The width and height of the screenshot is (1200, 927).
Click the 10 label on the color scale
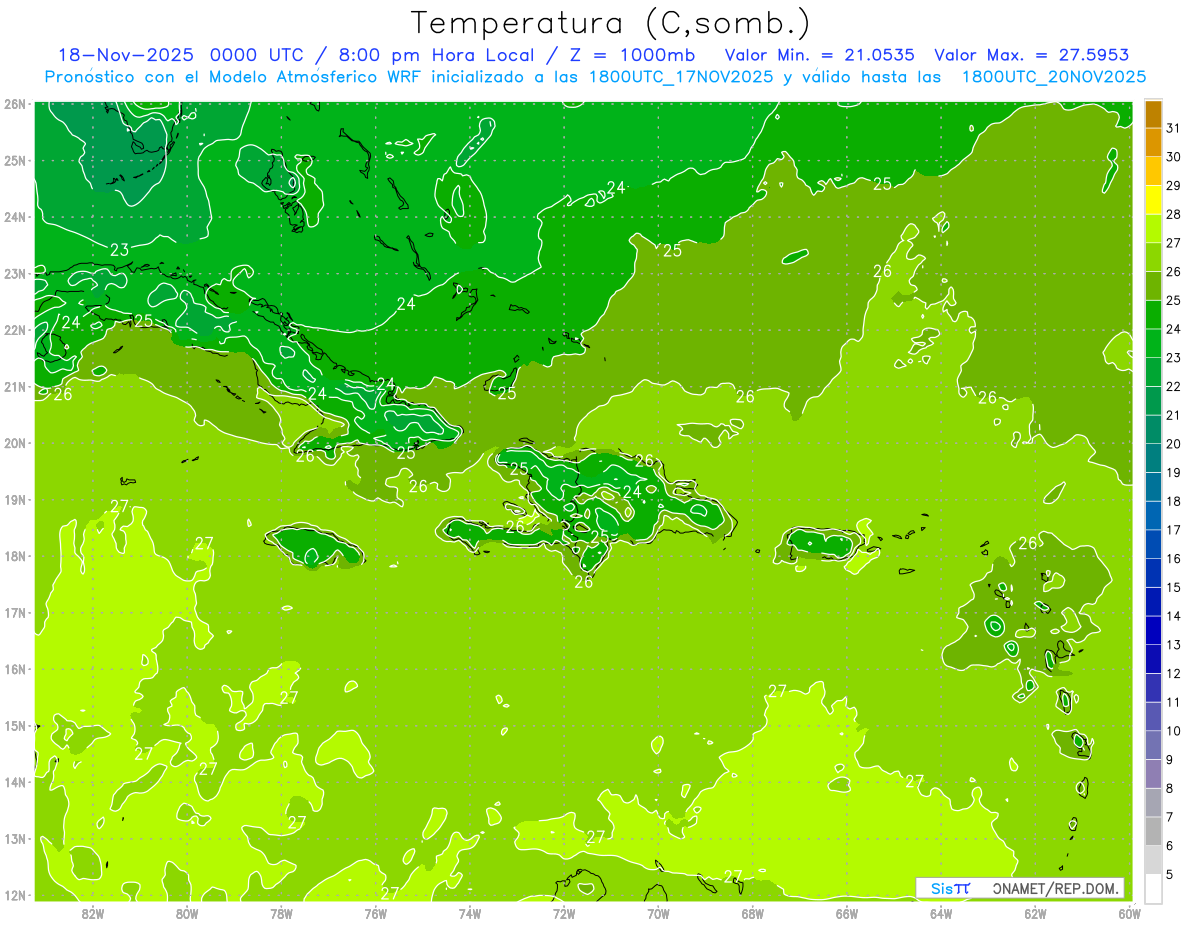(x=1173, y=731)
